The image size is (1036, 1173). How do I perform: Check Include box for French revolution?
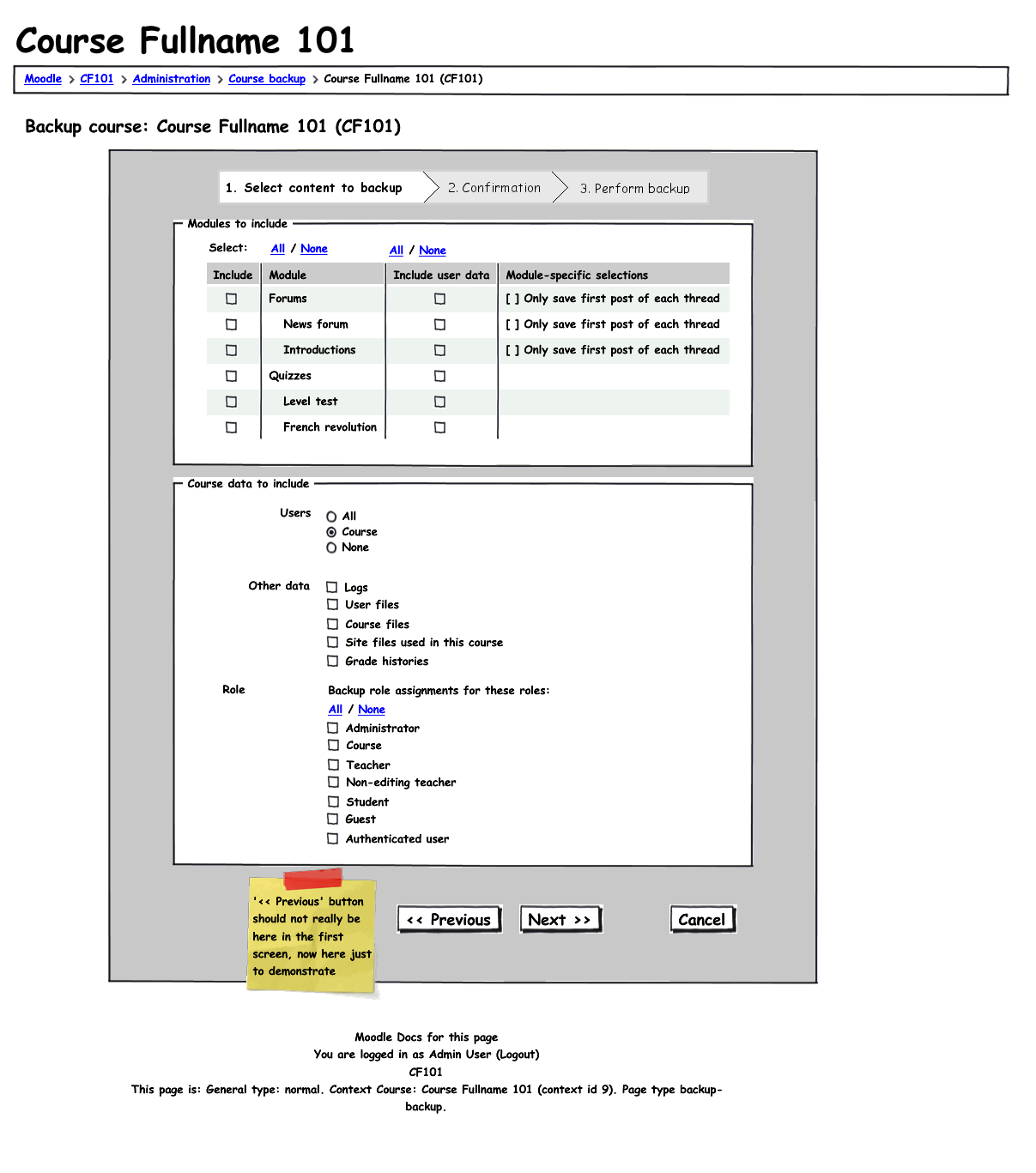(x=231, y=427)
